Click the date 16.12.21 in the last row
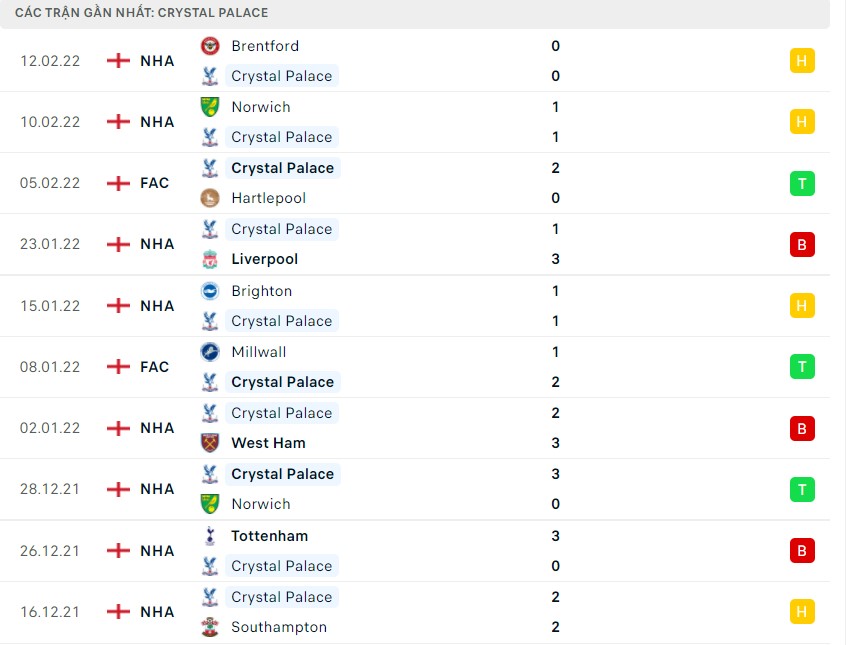This screenshot has height=645, width=846. pos(51,611)
